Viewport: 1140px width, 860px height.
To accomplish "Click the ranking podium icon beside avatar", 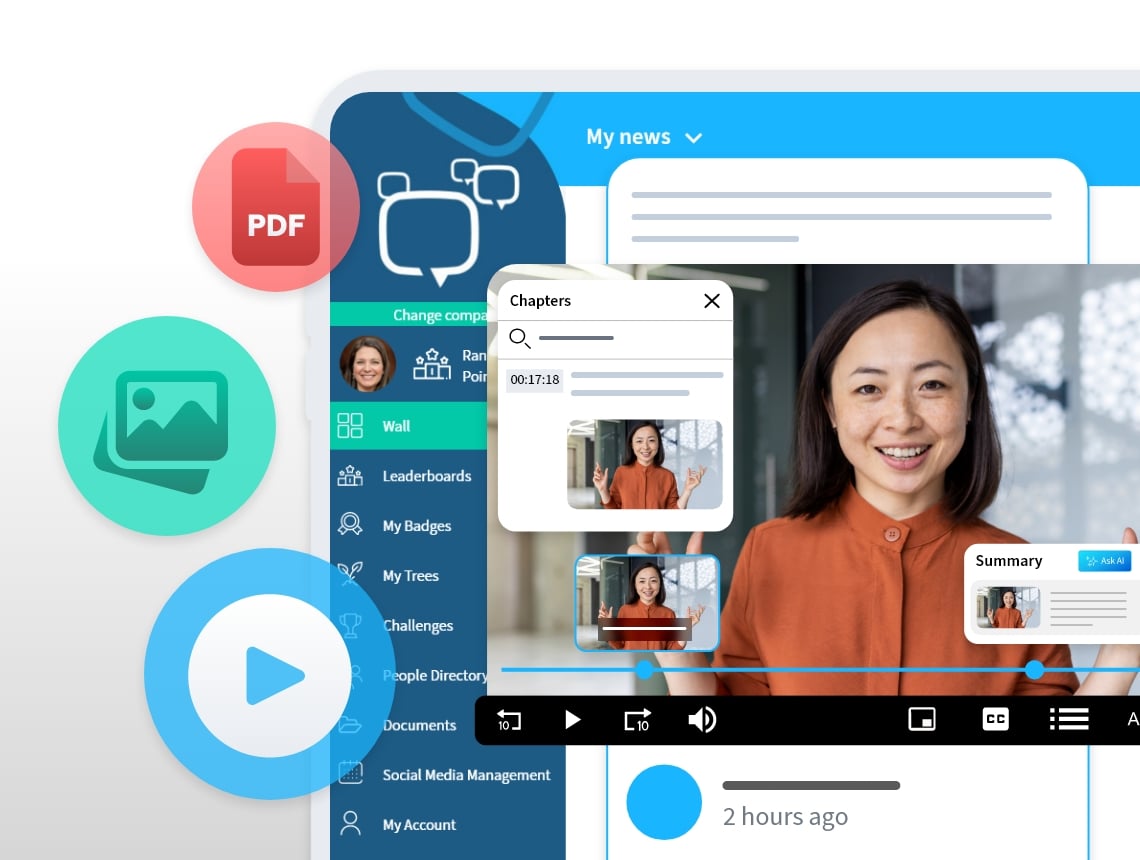I will pyautogui.click(x=432, y=364).
